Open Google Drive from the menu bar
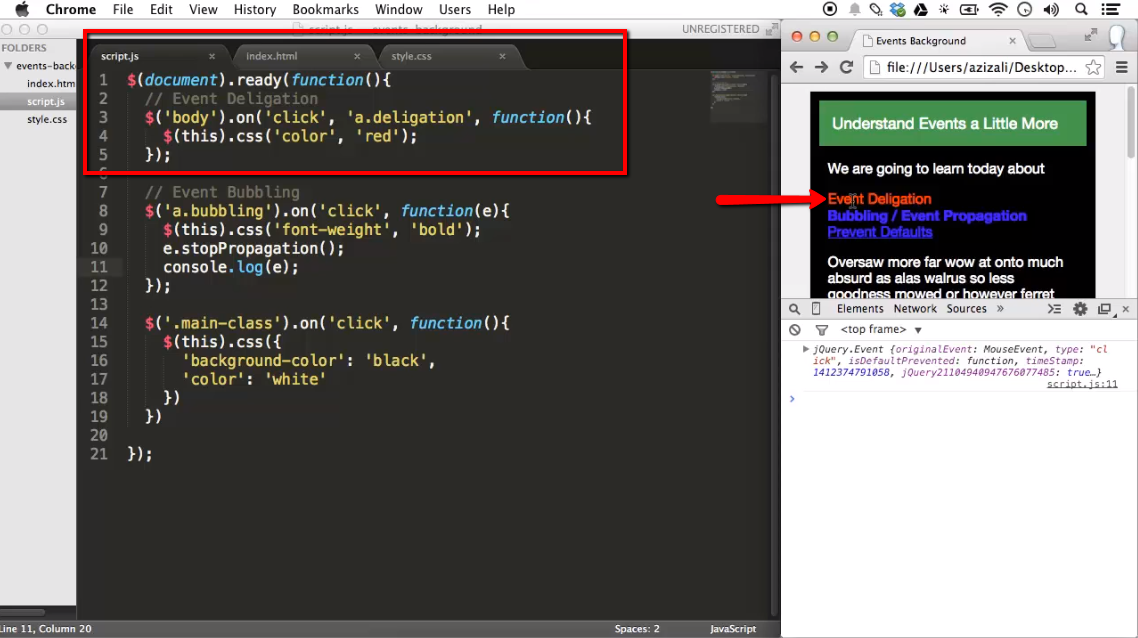The image size is (1138, 638). click(920, 9)
